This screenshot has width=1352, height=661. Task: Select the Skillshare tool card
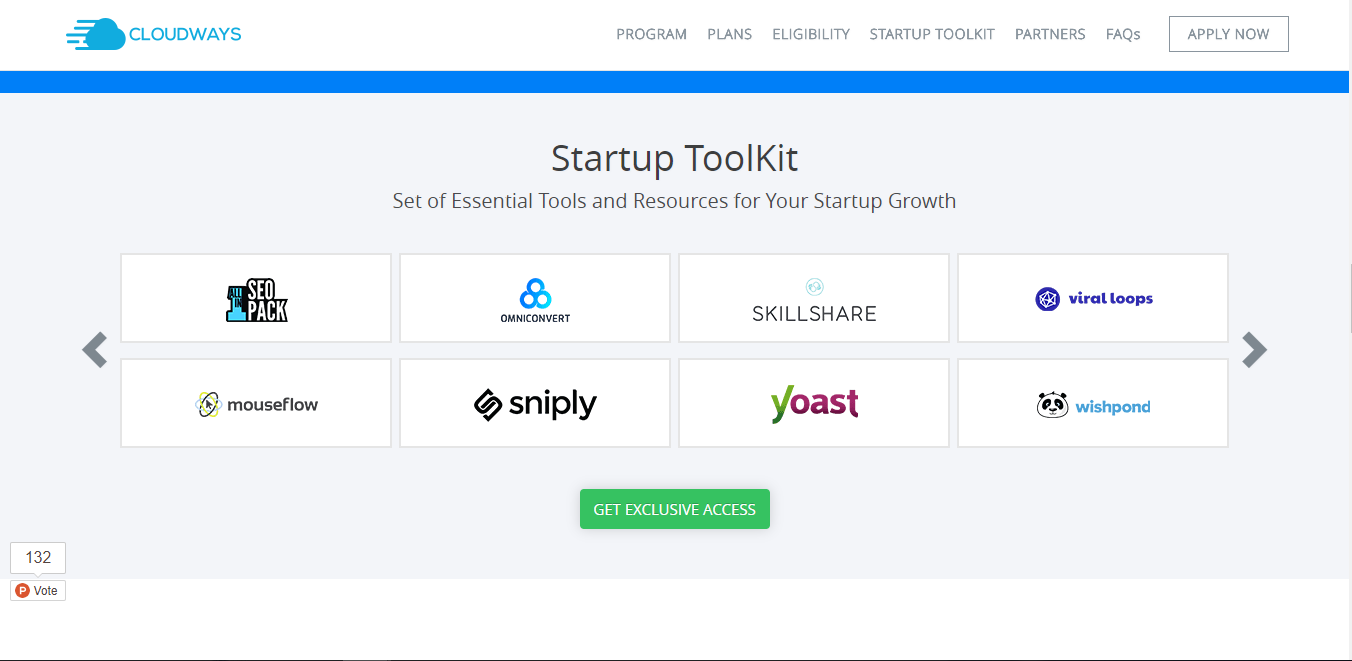tap(814, 298)
